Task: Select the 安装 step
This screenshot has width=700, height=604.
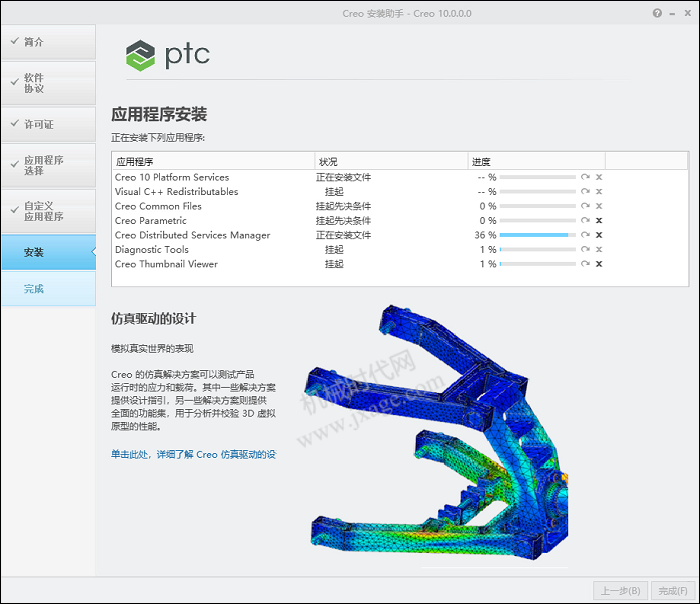Action: coord(49,252)
